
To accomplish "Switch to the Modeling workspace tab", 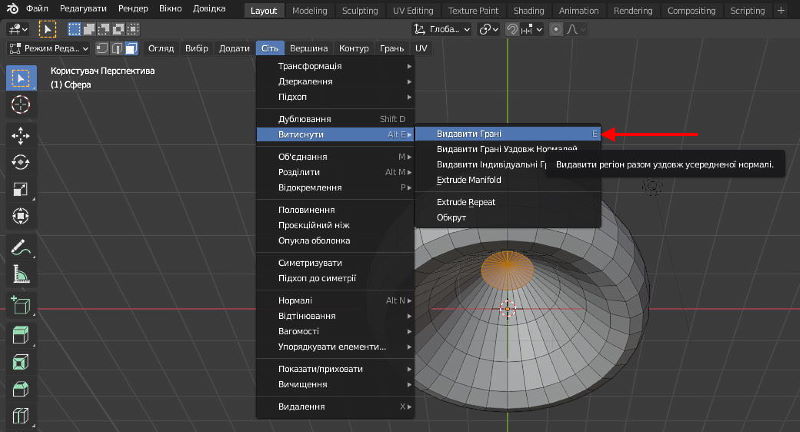I will coord(310,11).
